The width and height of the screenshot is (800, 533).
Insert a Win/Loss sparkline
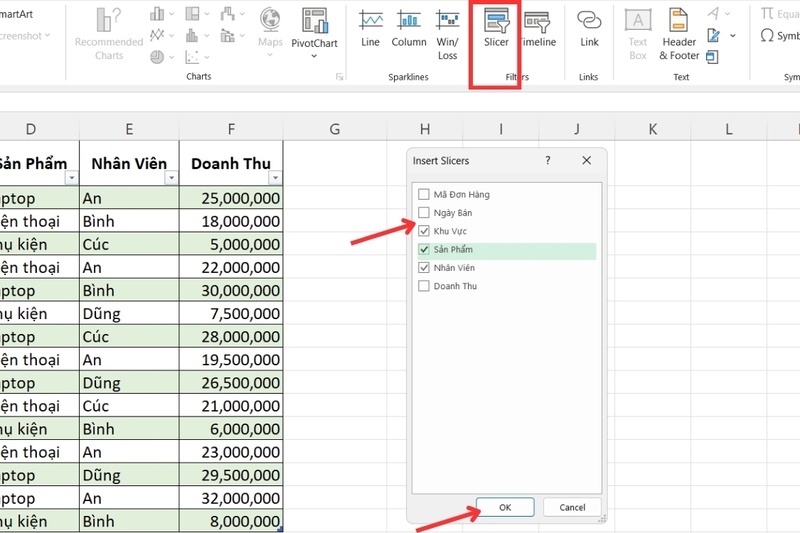(x=447, y=30)
